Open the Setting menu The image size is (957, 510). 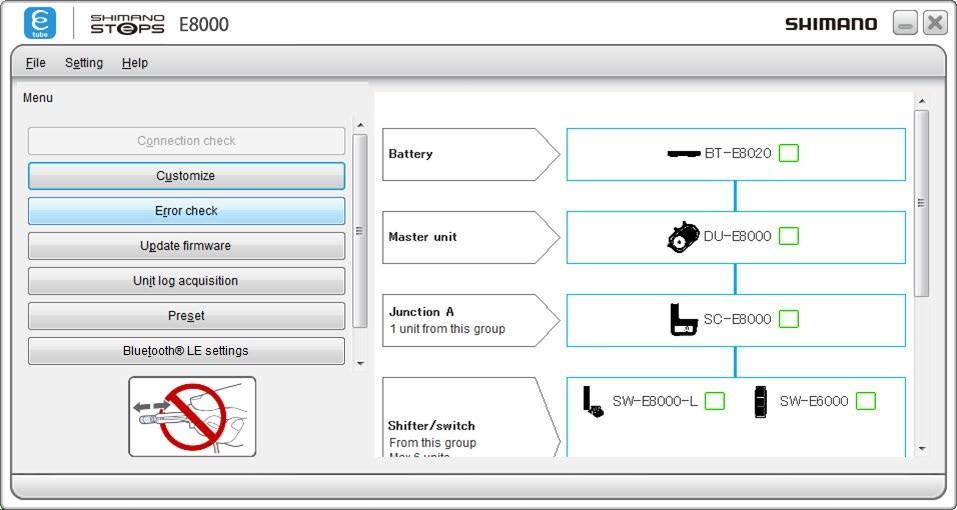coord(84,63)
